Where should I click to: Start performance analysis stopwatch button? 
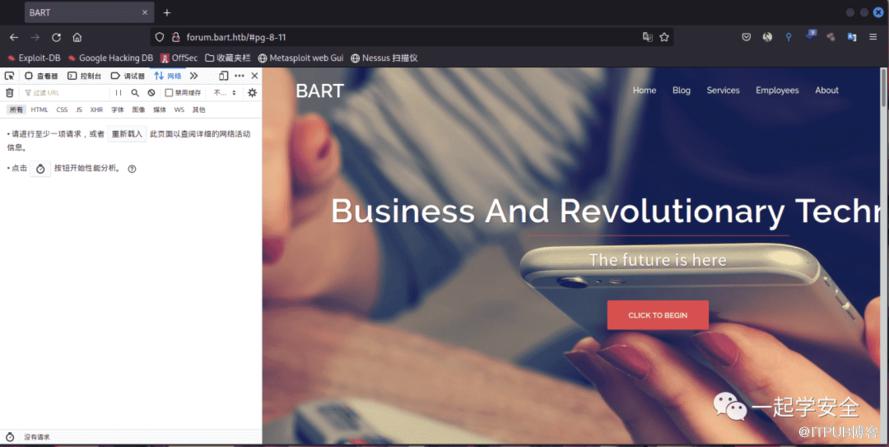[40, 168]
